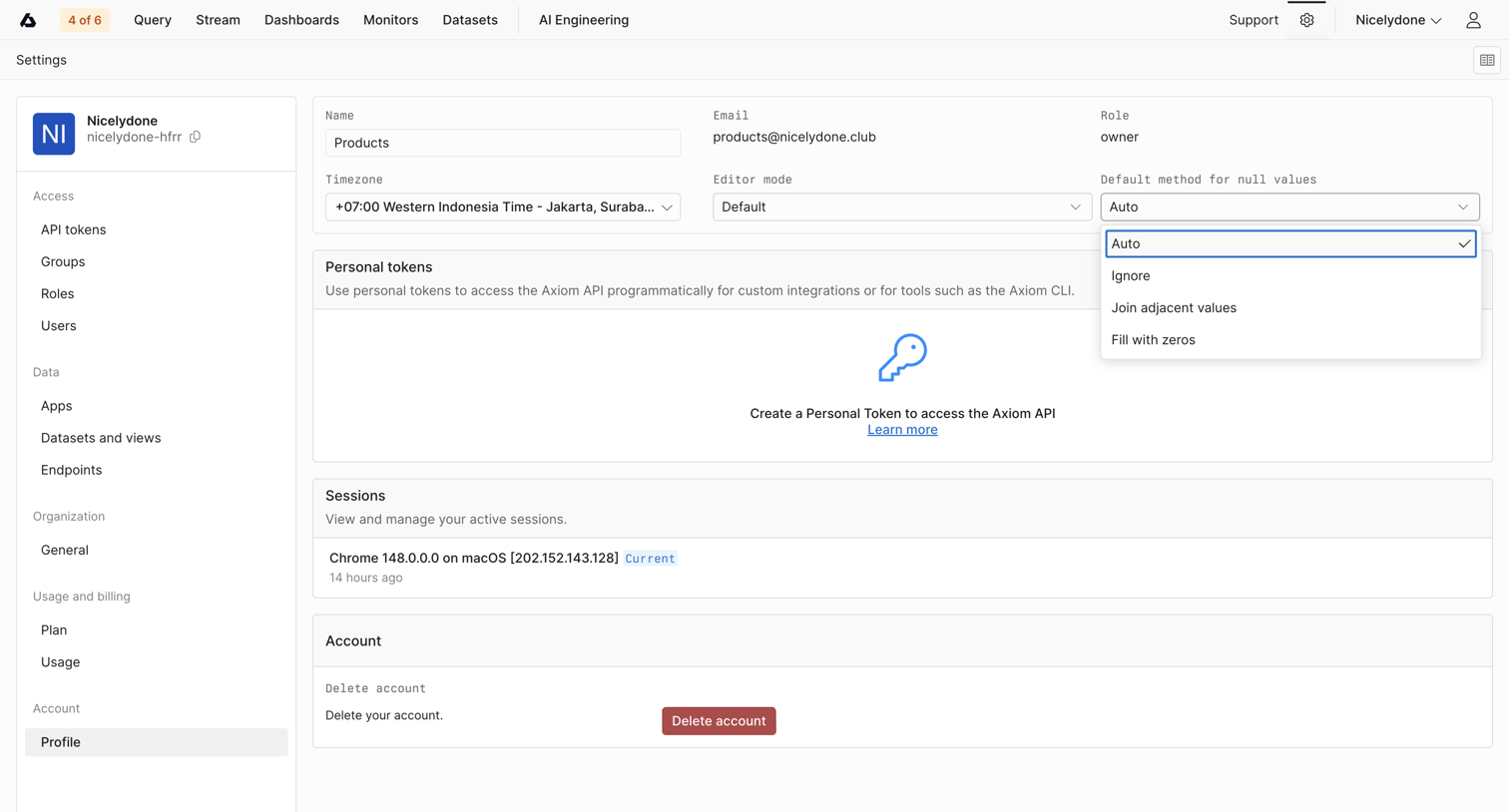Copy the nicelydone-hfrr organization ID

pyautogui.click(x=195, y=137)
